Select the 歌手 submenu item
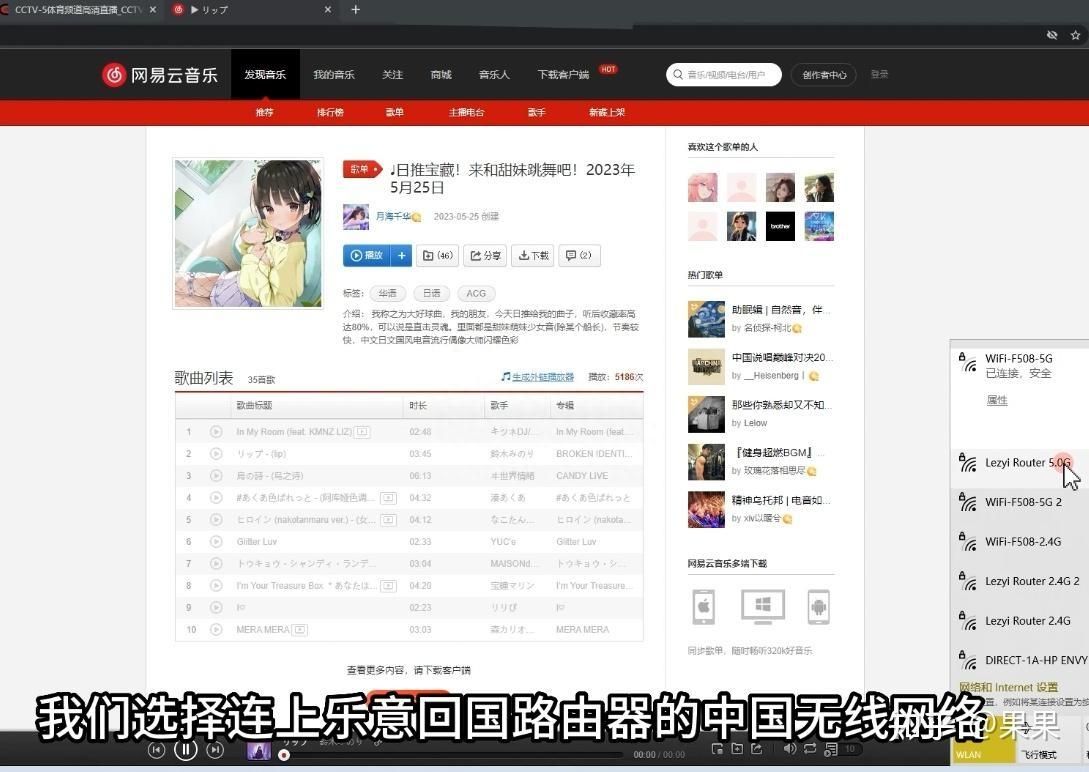1089x772 pixels. [536, 112]
